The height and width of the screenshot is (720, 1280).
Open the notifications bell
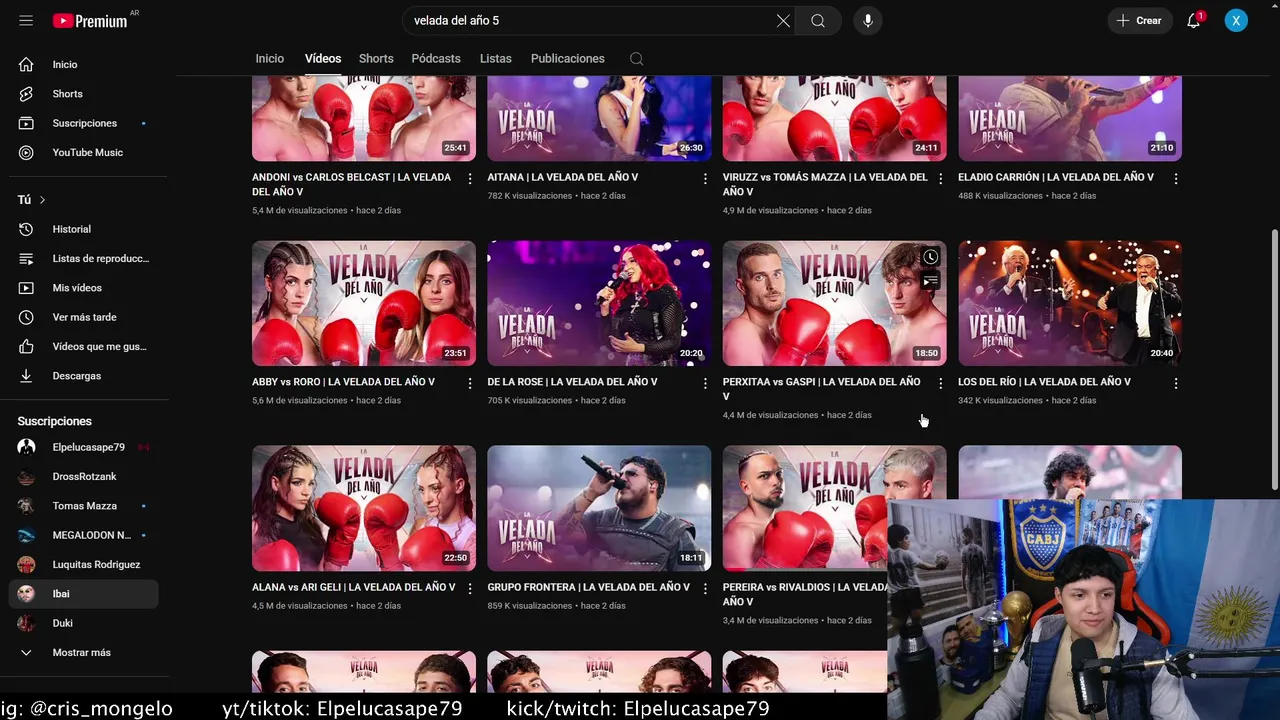click(x=1193, y=20)
